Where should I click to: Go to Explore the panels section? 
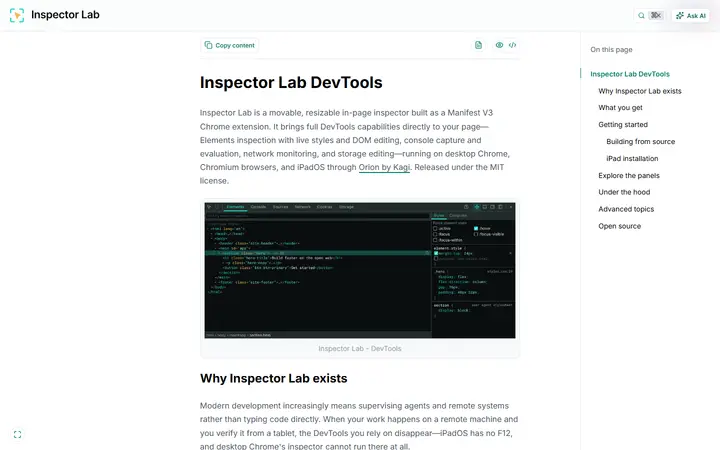pyautogui.click(x=629, y=175)
